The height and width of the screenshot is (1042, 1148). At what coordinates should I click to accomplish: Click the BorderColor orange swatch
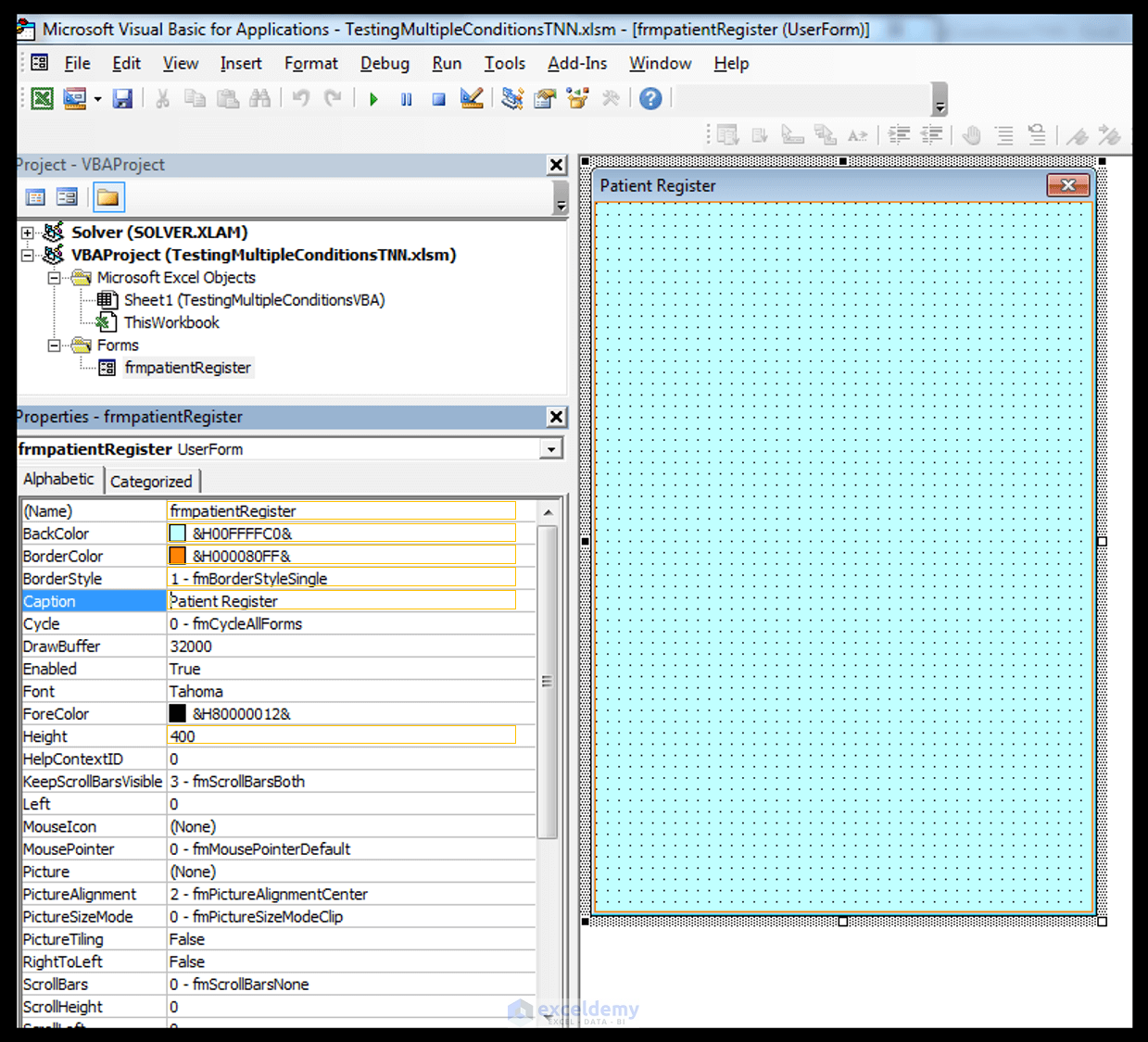coord(177,556)
